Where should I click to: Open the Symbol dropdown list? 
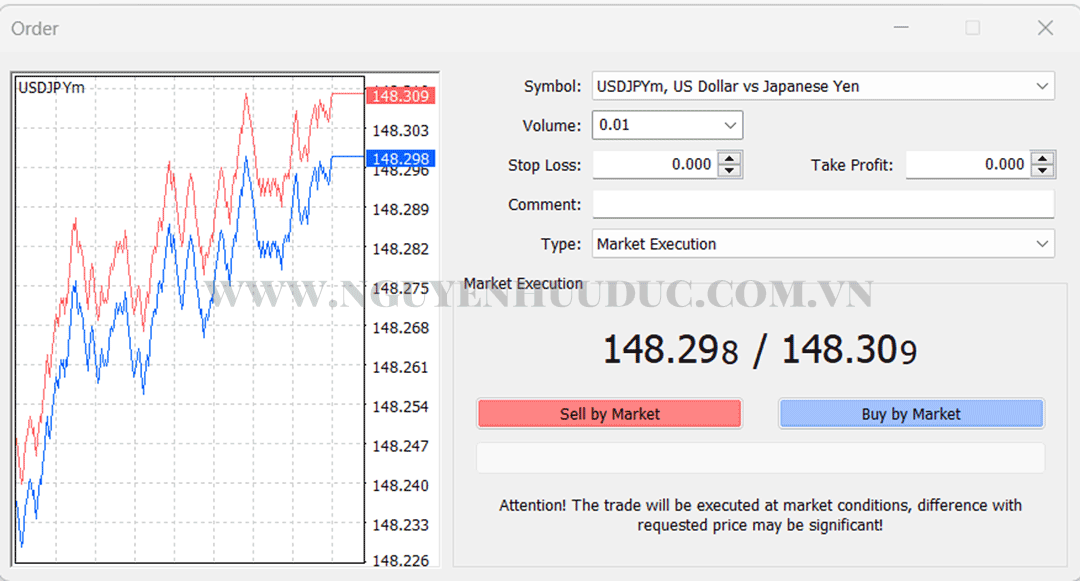[x=822, y=86]
